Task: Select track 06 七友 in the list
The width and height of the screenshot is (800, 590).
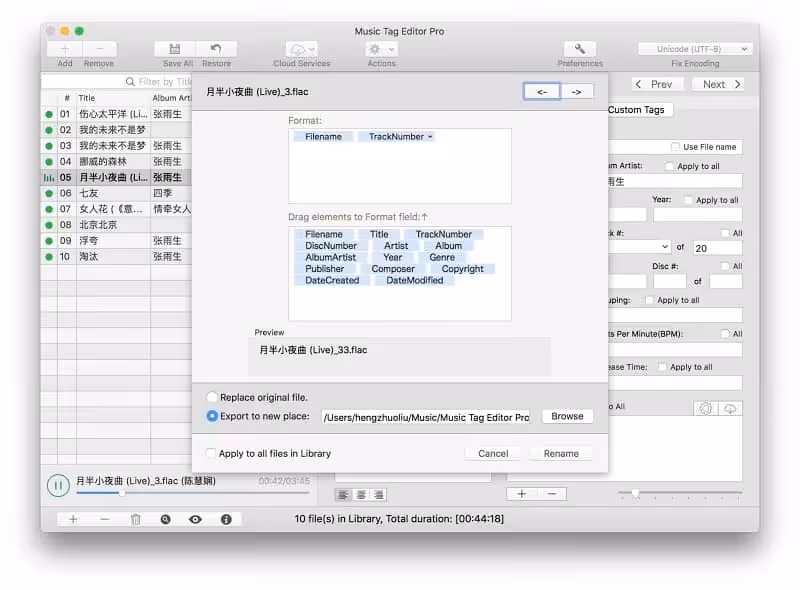Action: pos(117,193)
